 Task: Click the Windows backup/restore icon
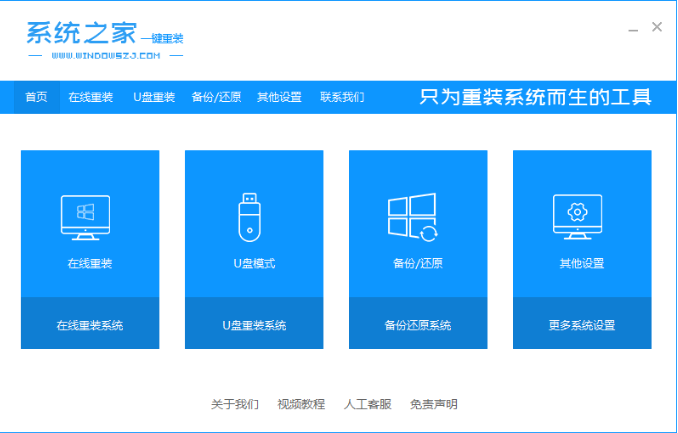(413, 217)
